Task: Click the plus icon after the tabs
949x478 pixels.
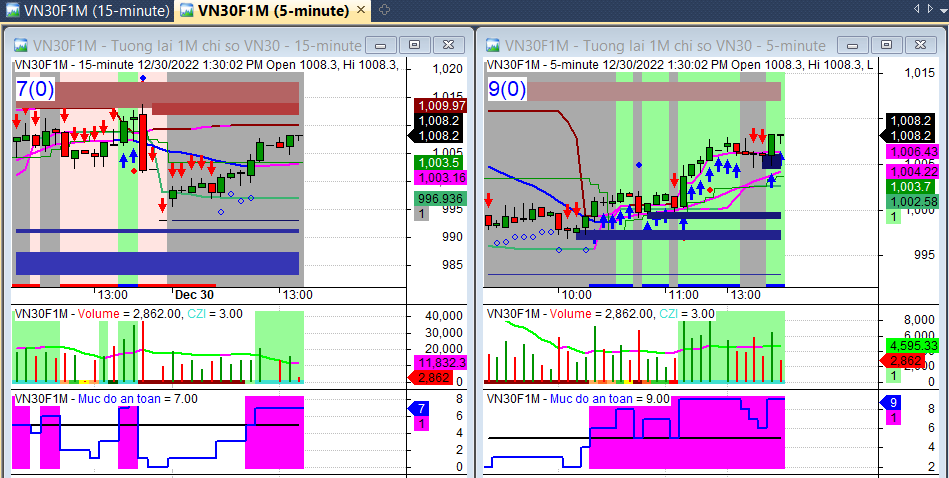Action: click(x=384, y=10)
